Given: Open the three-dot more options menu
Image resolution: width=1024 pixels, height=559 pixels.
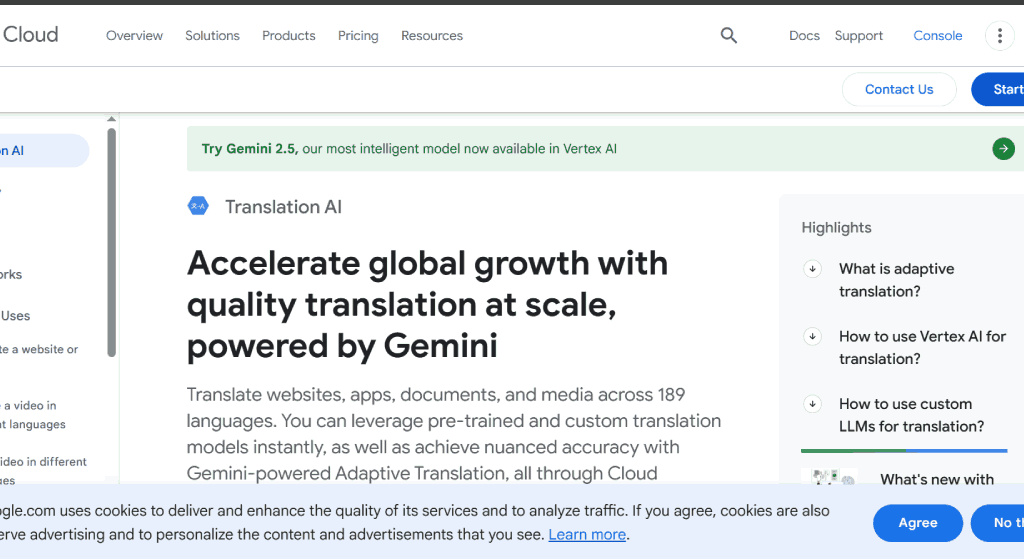Looking at the screenshot, I should 999,36.
